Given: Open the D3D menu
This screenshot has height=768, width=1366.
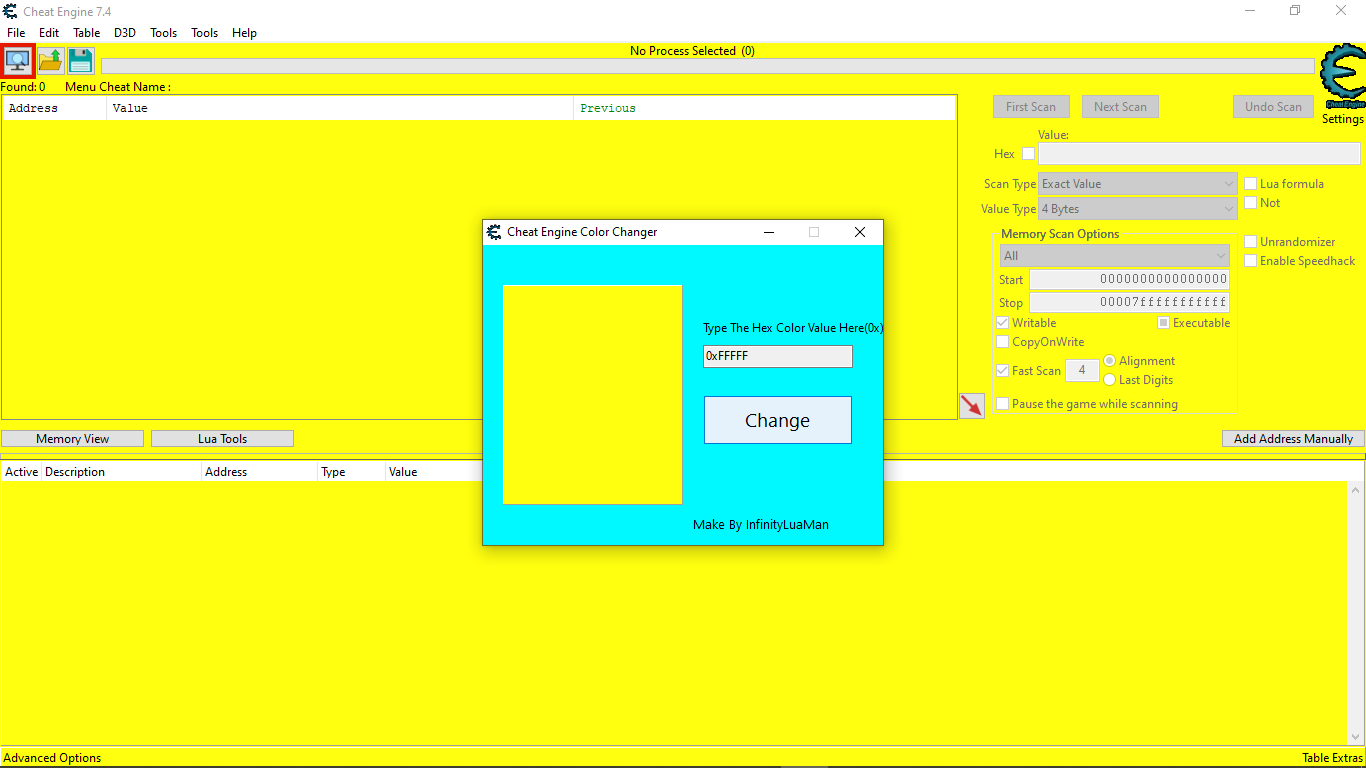Looking at the screenshot, I should click(125, 33).
